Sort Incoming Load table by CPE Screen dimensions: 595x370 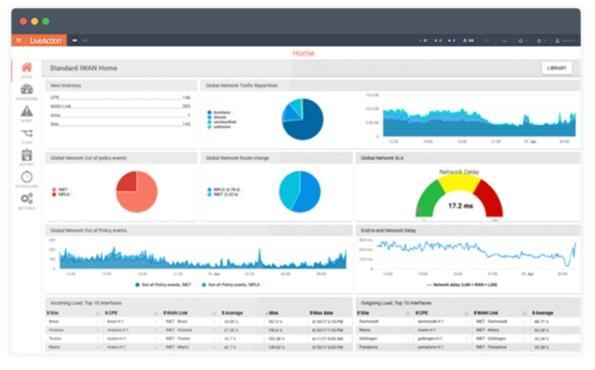tap(111, 313)
